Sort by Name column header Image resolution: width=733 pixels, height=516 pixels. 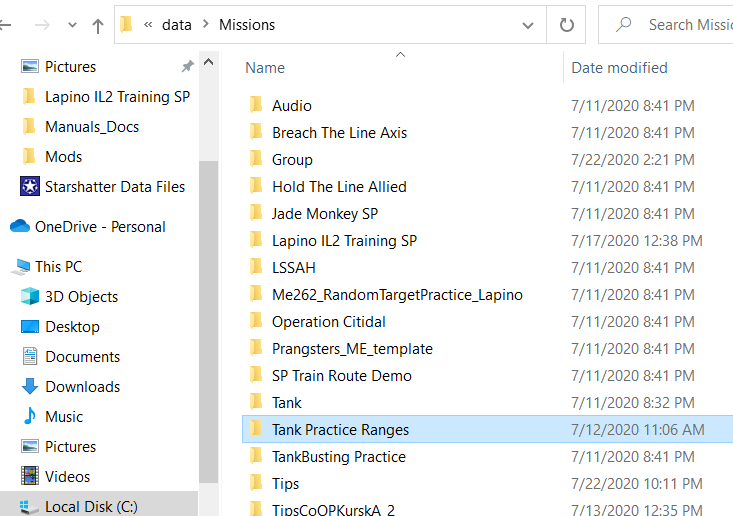point(265,68)
